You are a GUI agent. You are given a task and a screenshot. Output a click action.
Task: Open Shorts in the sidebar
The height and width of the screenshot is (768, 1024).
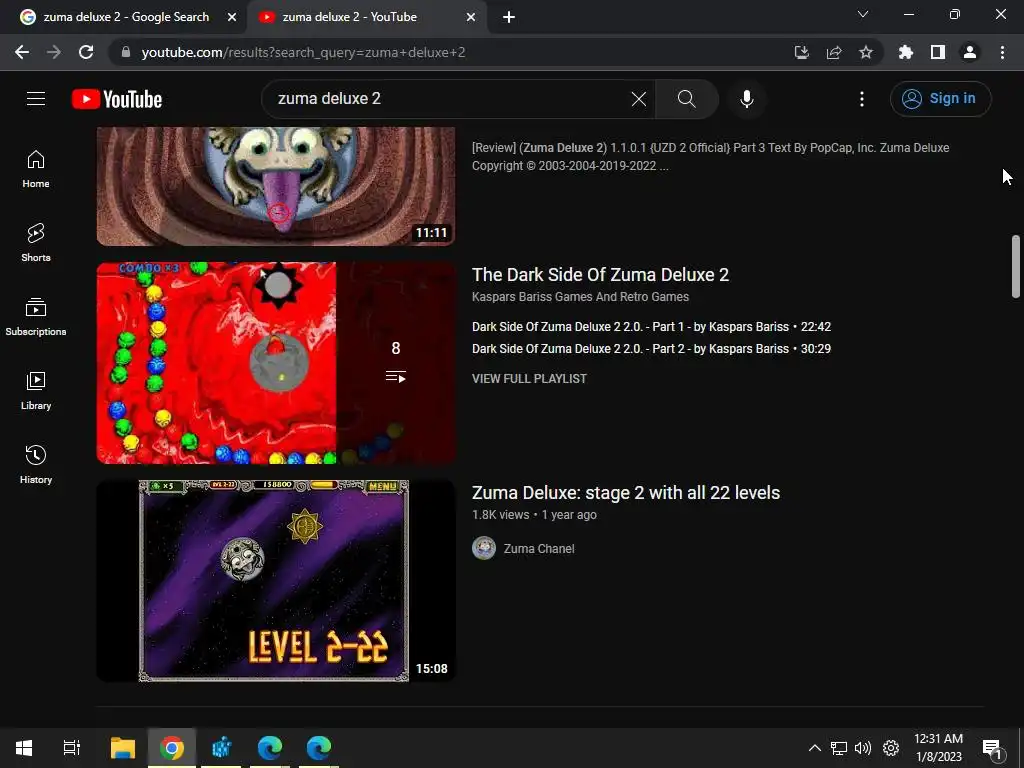36,243
